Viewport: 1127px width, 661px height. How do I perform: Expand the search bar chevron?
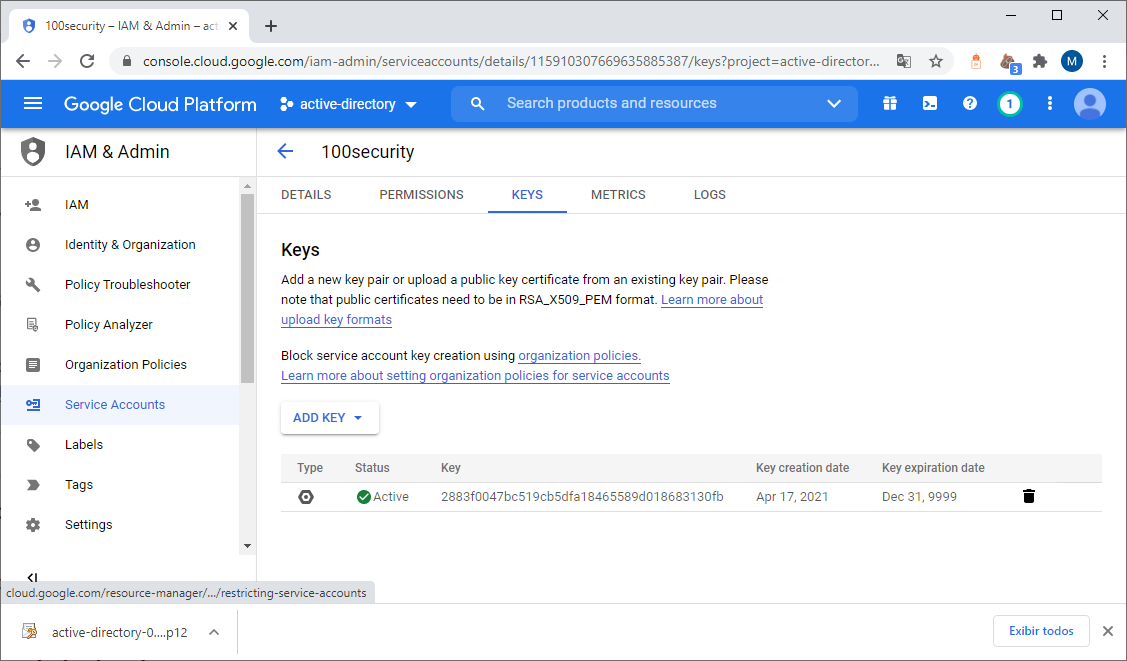click(x=834, y=104)
